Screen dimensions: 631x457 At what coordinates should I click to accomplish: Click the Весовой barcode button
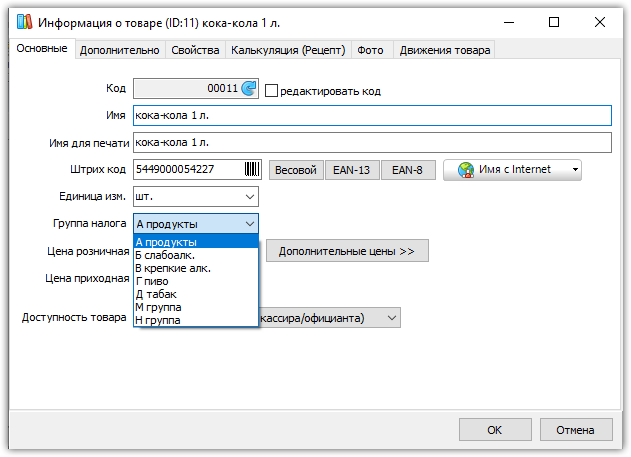tap(296, 170)
